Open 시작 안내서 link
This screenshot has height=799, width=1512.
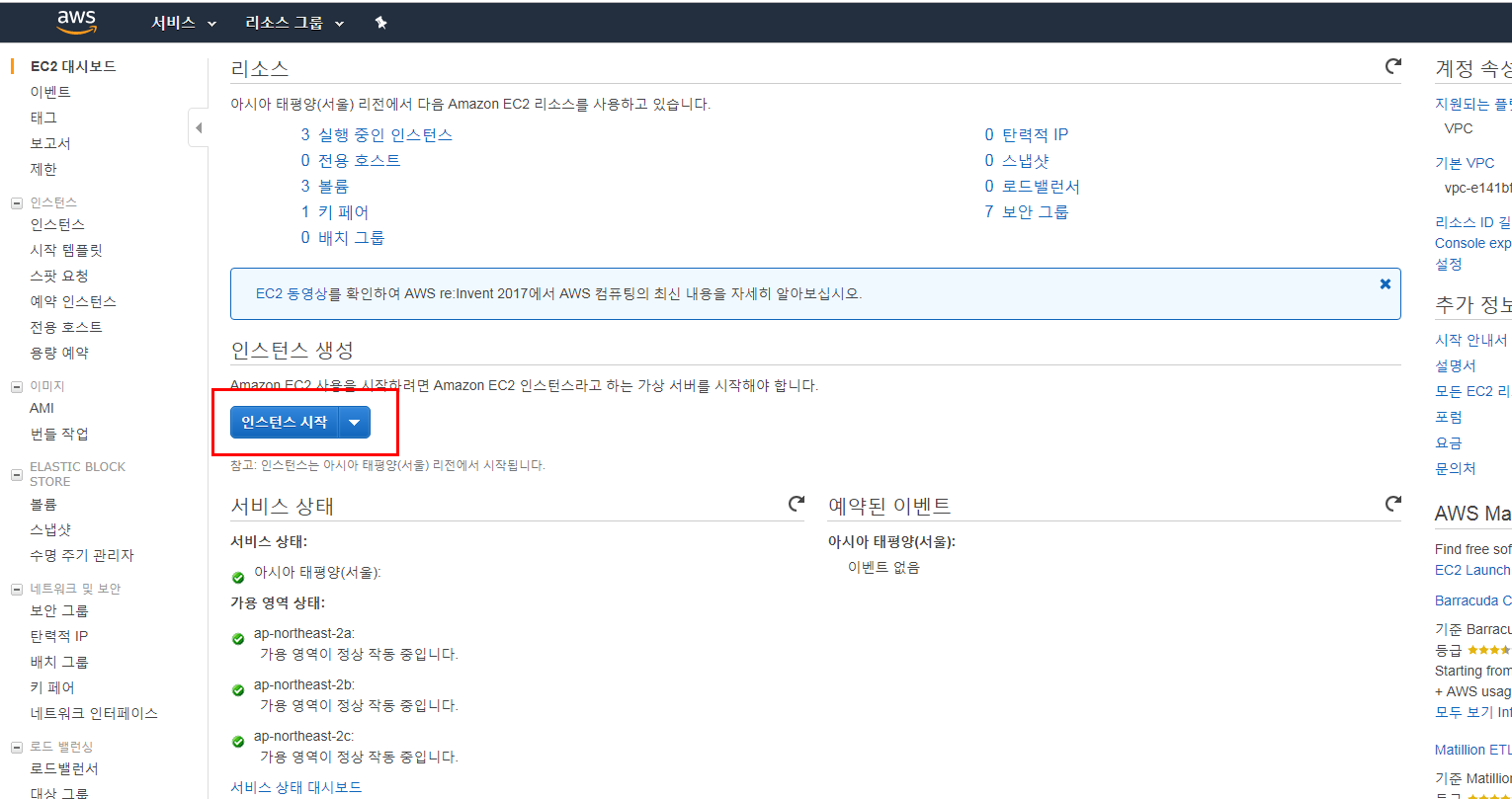pyautogui.click(x=1471, y=340)
